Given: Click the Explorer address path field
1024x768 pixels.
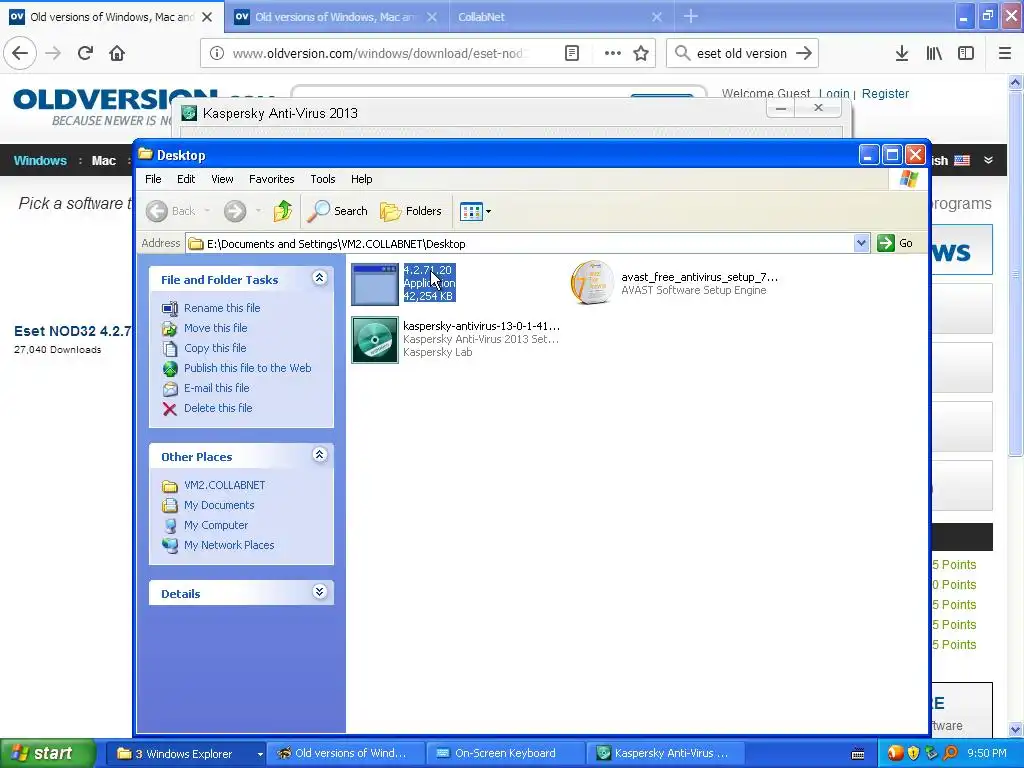Looking at the screenshot, I should 519,244.
